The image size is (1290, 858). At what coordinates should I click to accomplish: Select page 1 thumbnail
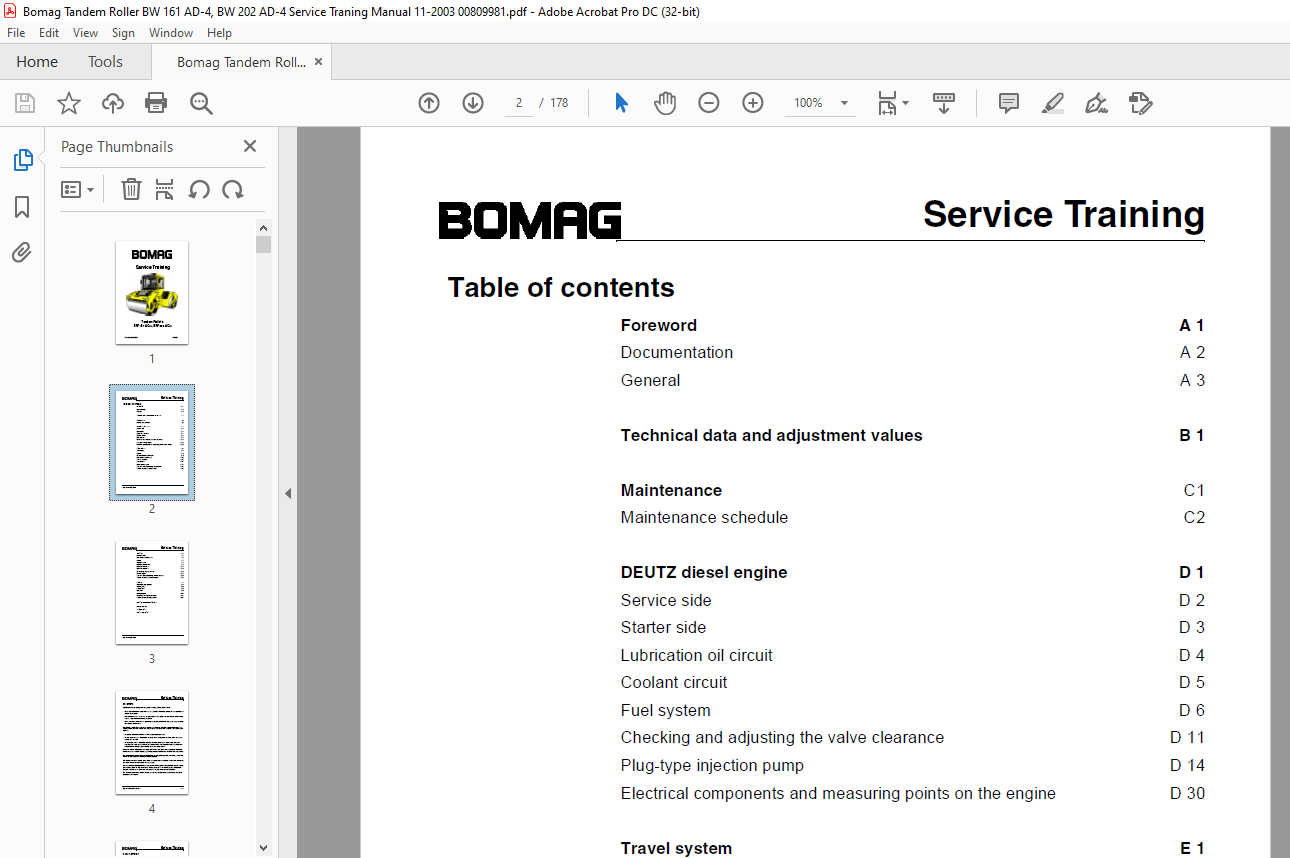pyautogui.click(x=152, y=292)
